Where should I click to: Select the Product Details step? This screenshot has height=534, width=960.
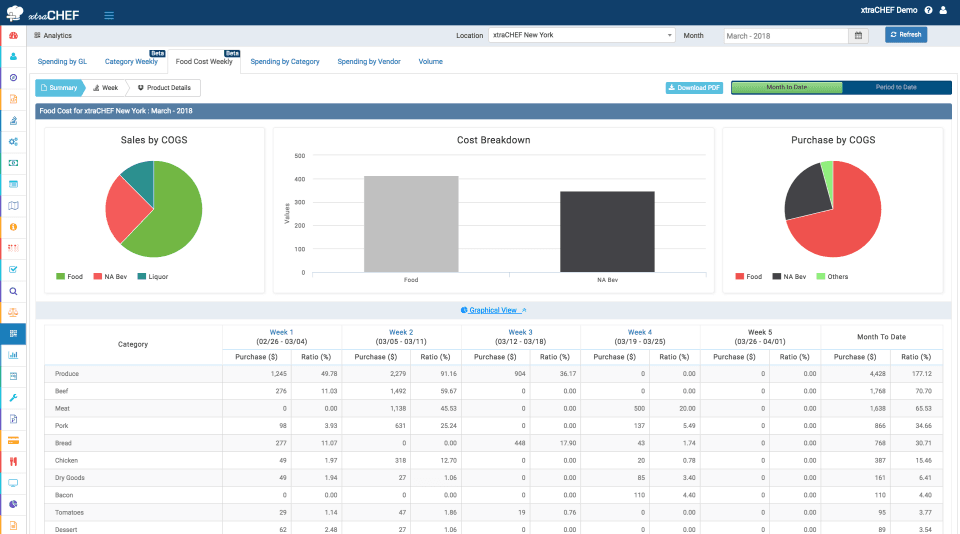point(164,88)
